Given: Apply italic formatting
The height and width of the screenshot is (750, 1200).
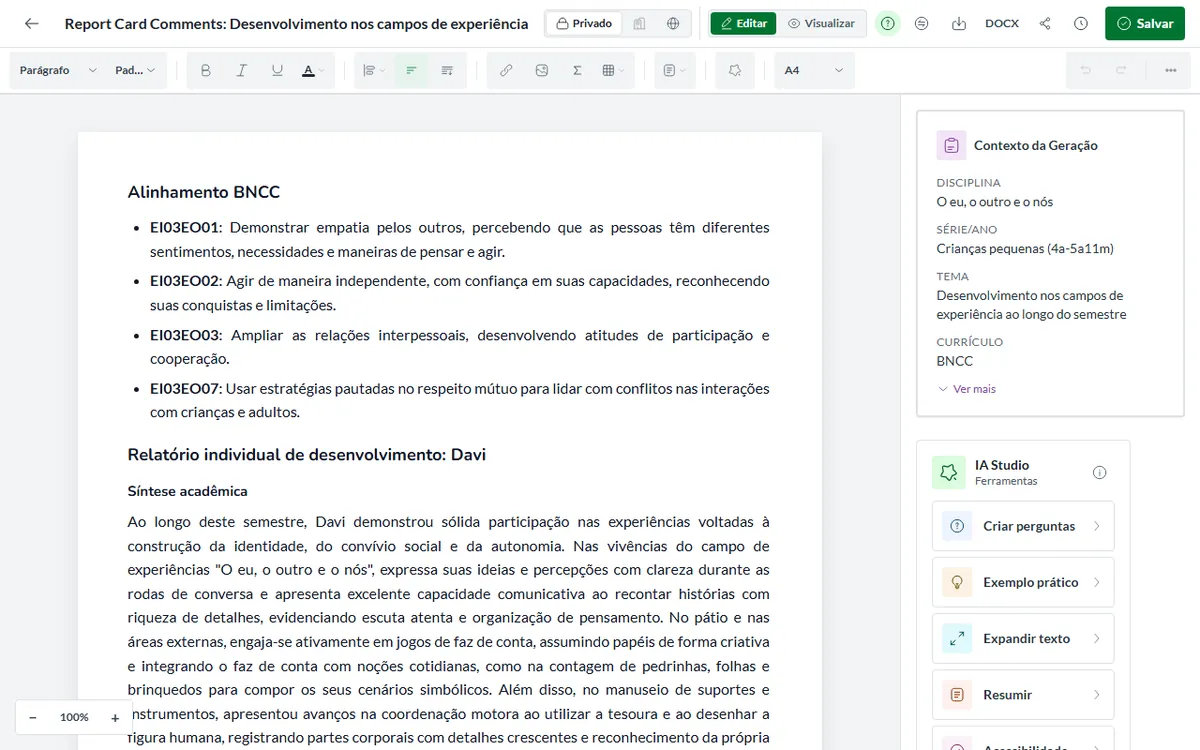Looking at the screenshot, I should pos(241,71).
